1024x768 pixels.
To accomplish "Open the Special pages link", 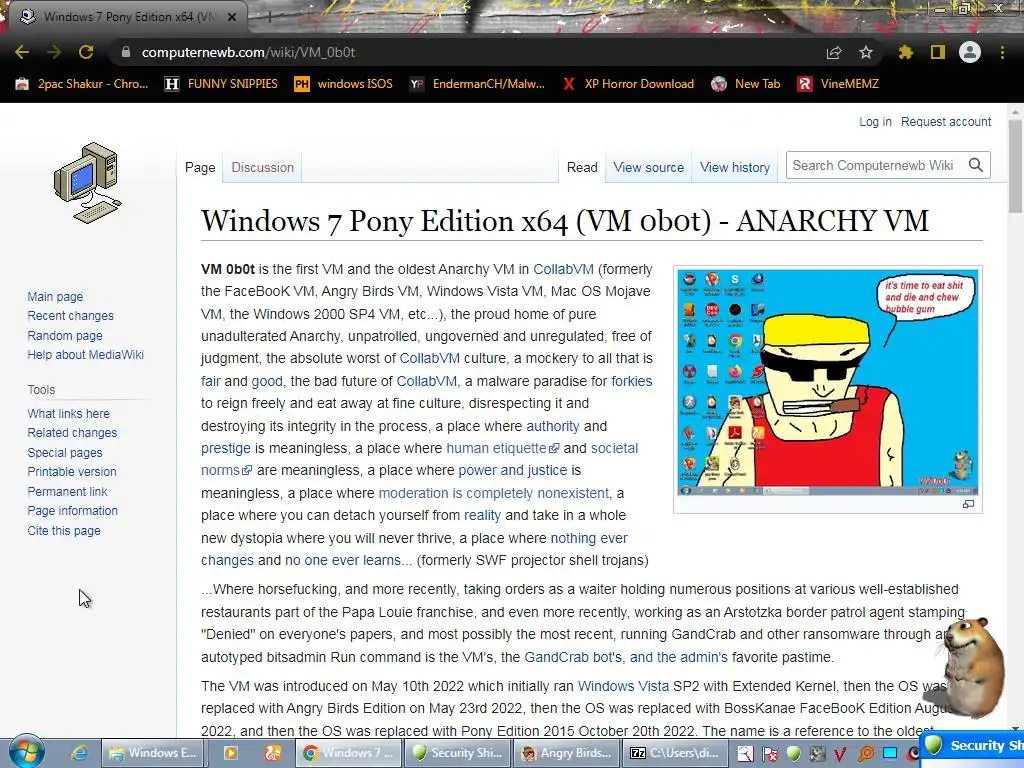I will (x=65, y=453).
